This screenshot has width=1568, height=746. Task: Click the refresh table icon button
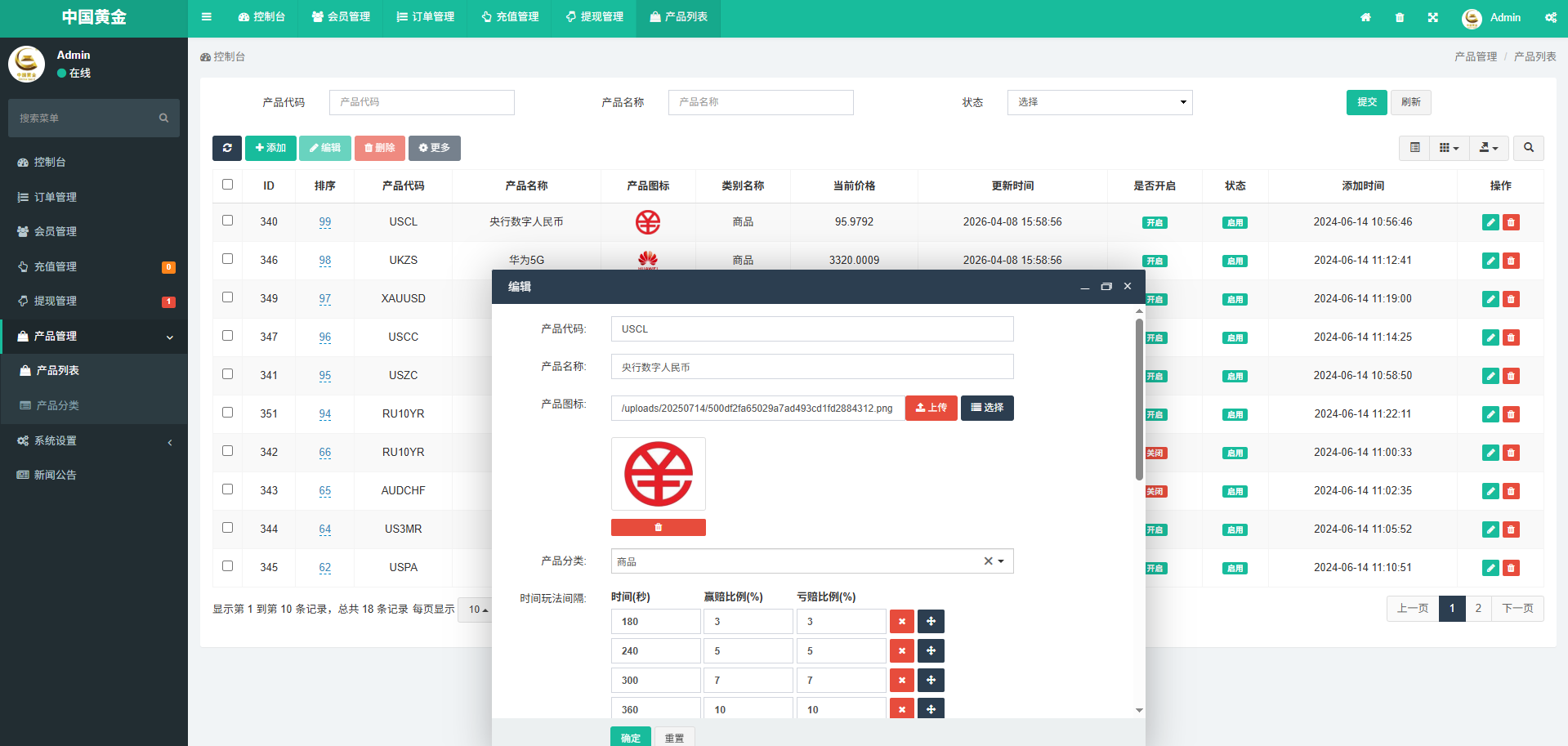pos(226,148)
